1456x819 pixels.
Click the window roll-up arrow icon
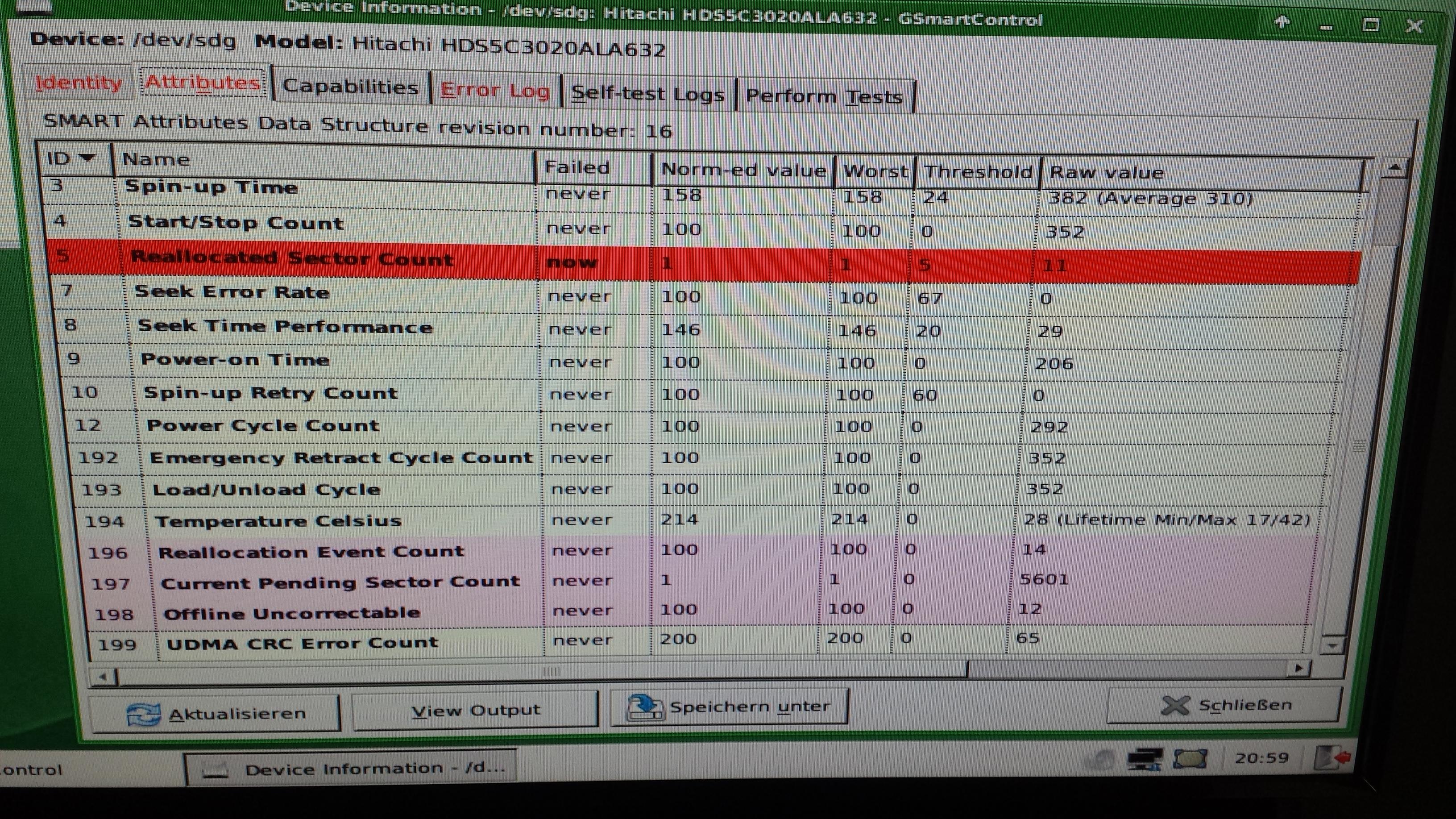point(1282,22)
